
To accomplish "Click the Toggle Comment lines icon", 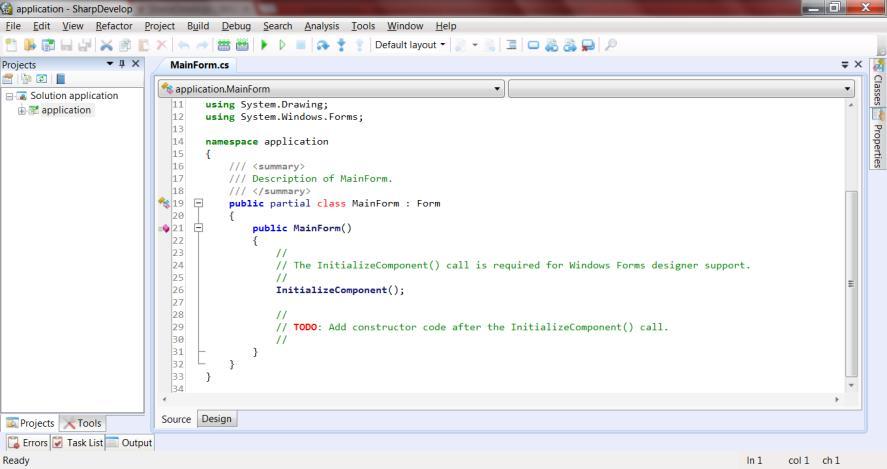I will [x=511, y=45].
